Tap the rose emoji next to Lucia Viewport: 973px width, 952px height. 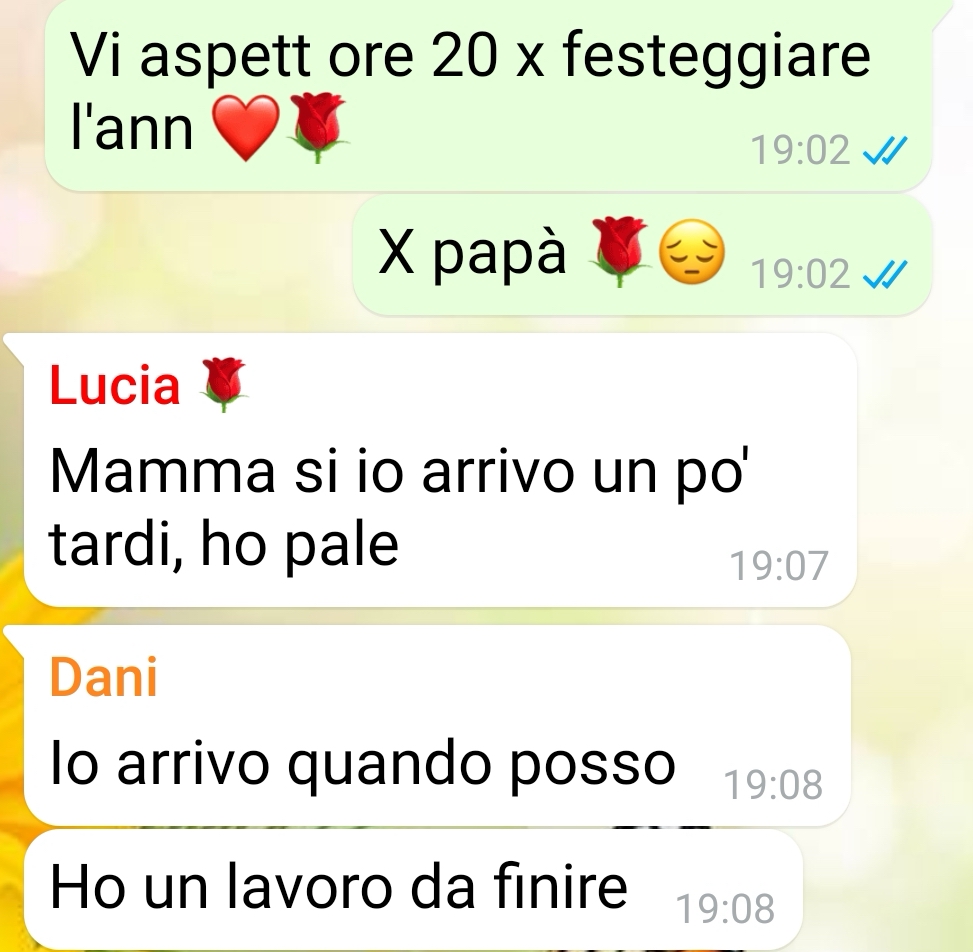[224, 385]
